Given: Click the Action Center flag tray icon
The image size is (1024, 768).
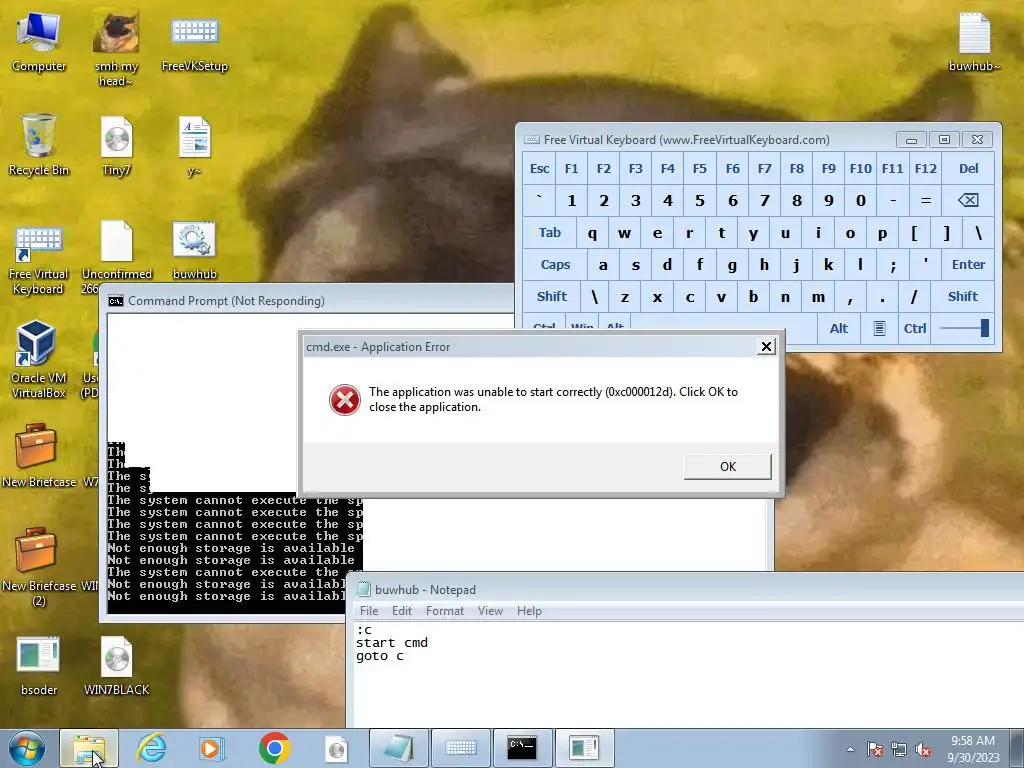Looking at the screenshot, I should click(874, 749).
